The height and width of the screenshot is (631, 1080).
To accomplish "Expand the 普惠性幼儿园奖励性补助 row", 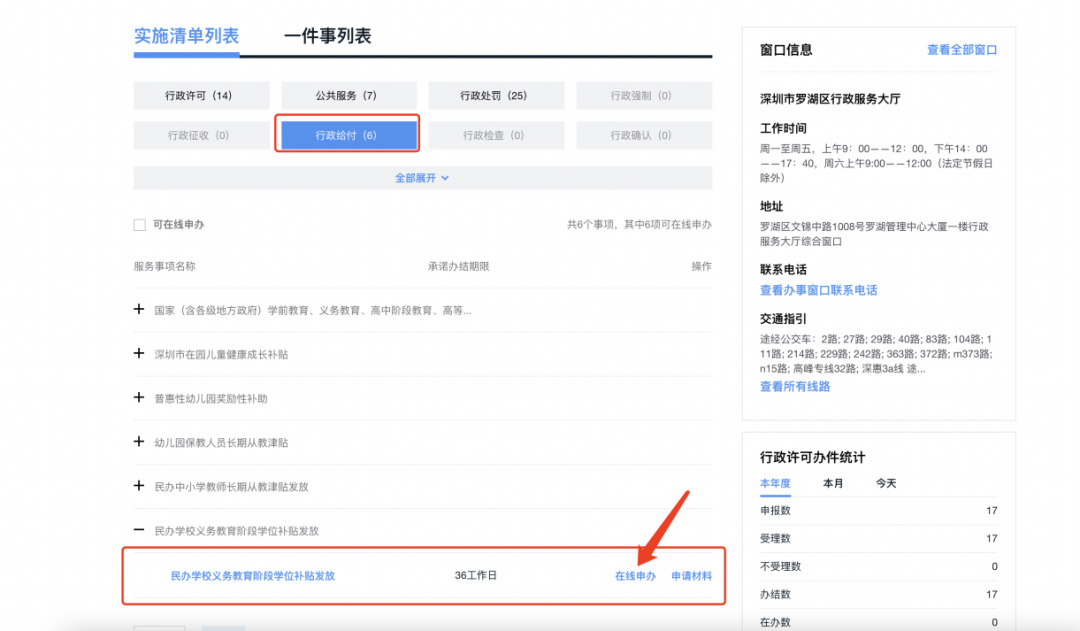I will [x=139, y=398].
